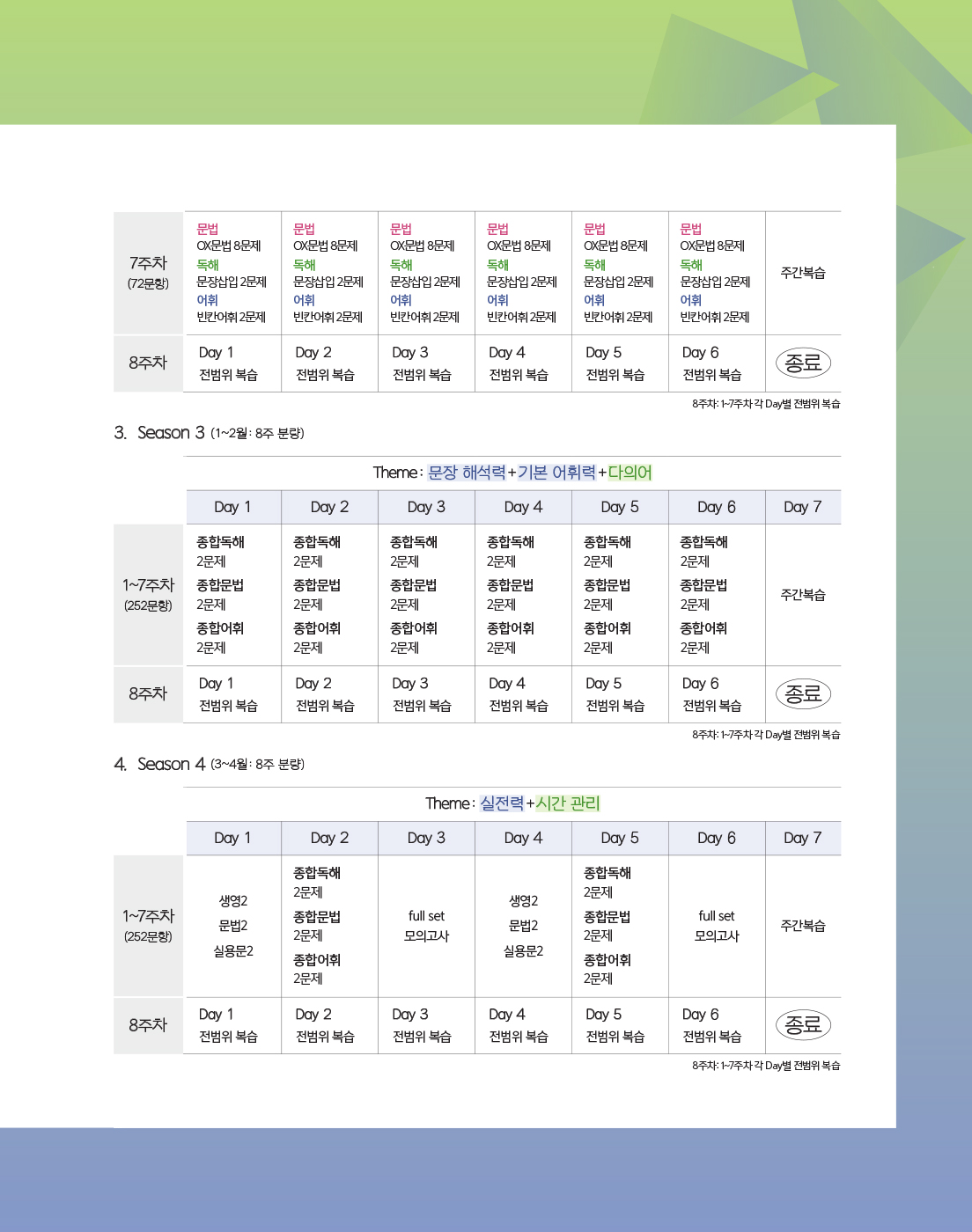Image resolution: width=972 pixels, height=1232 pixels.
Task: Click the 종료 badge in the topmost table
Action: click(802, 363)
